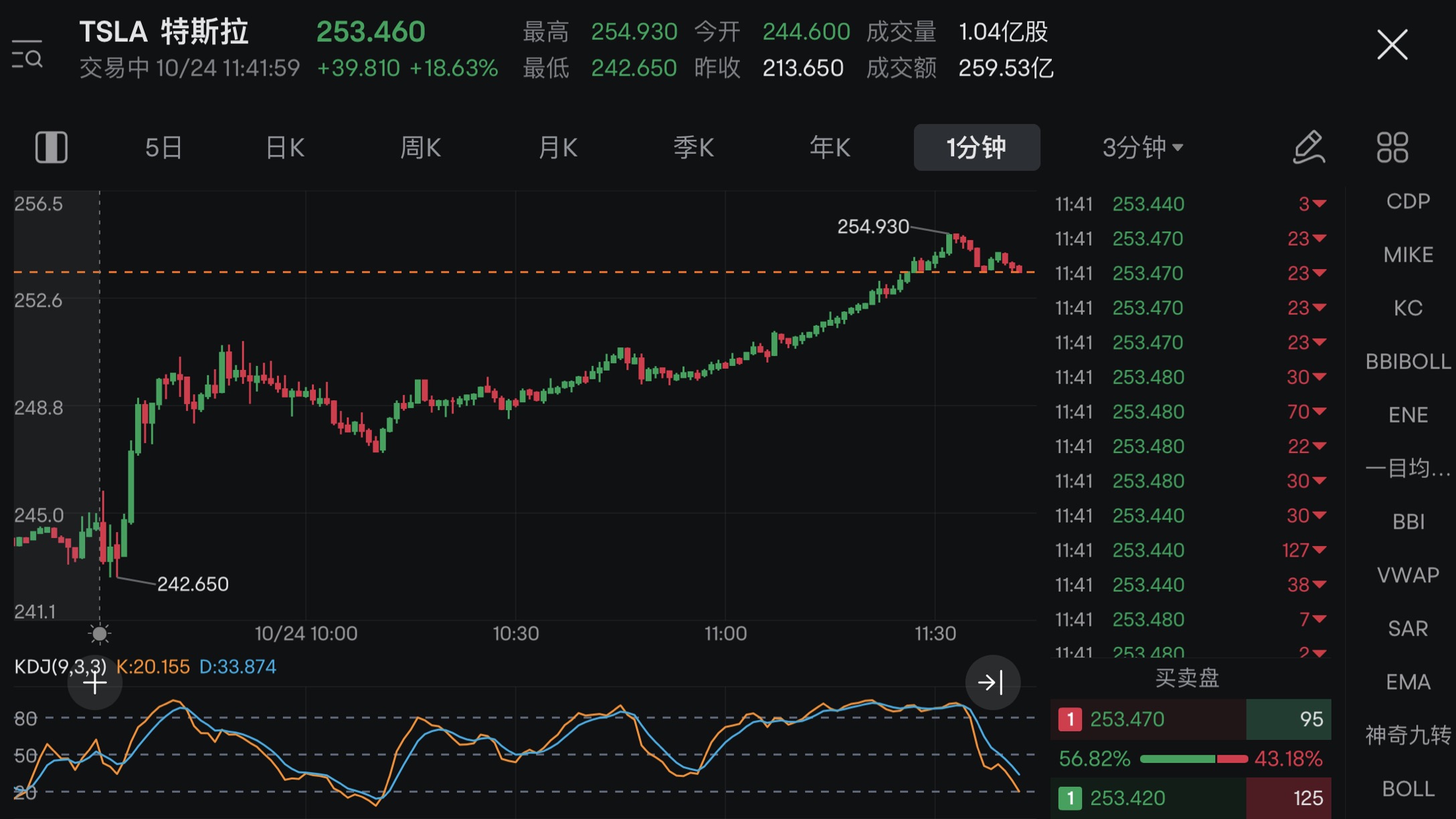Select the VWAP indicator
1456x819 pixels.
[1408, 575]
